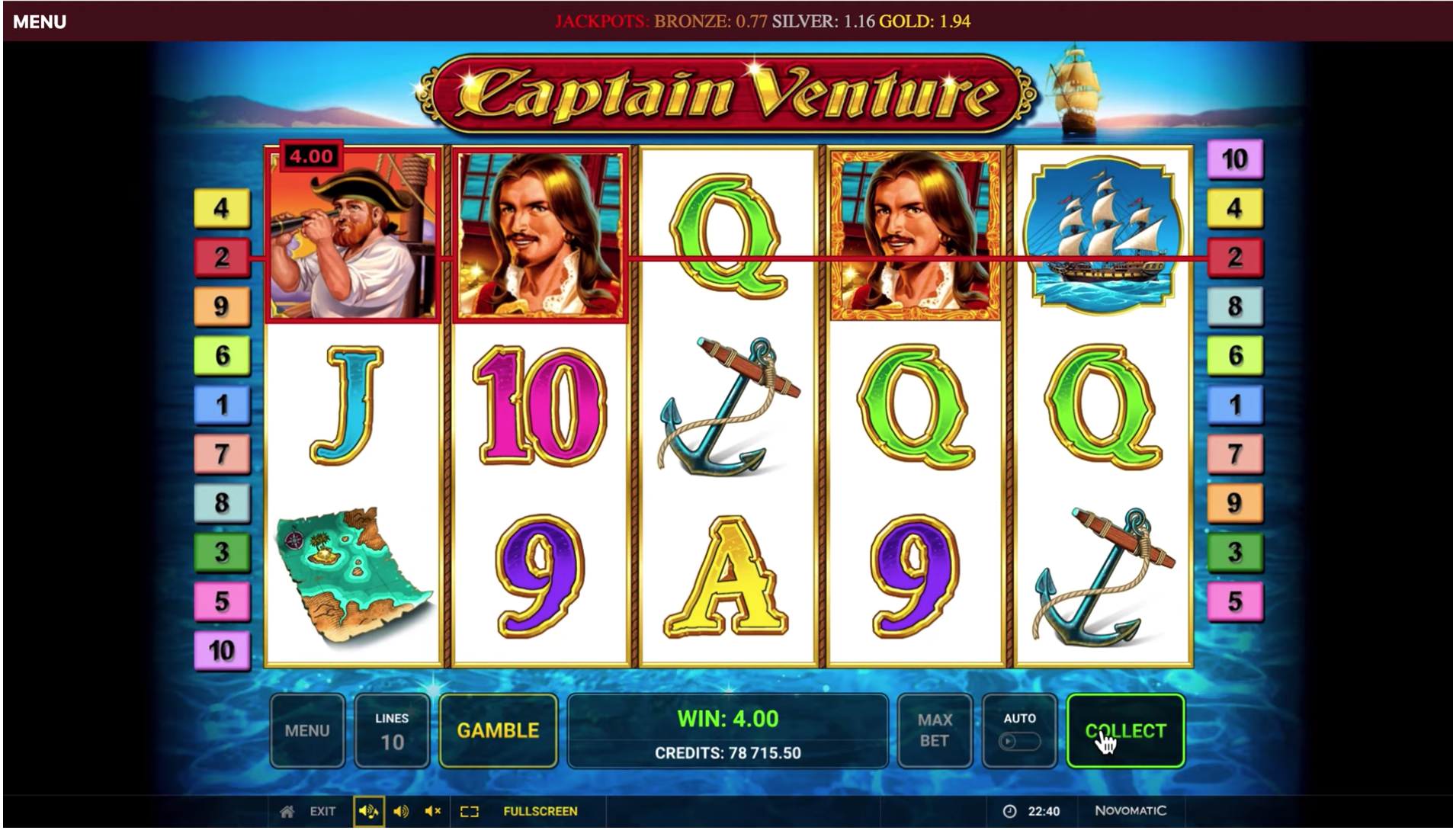
Task: Click the clock icon near 22:40
Action: click(1009, 812)
